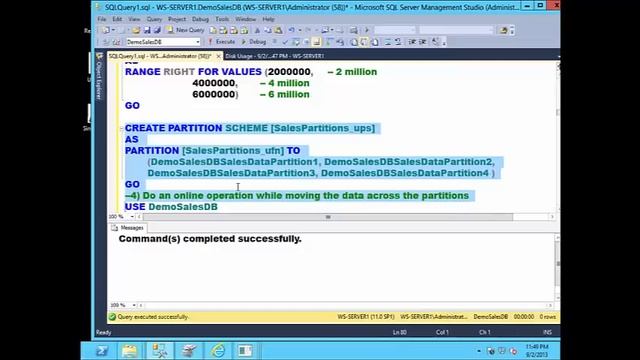Open Internet Explorer from taskbar

[218, 351]
